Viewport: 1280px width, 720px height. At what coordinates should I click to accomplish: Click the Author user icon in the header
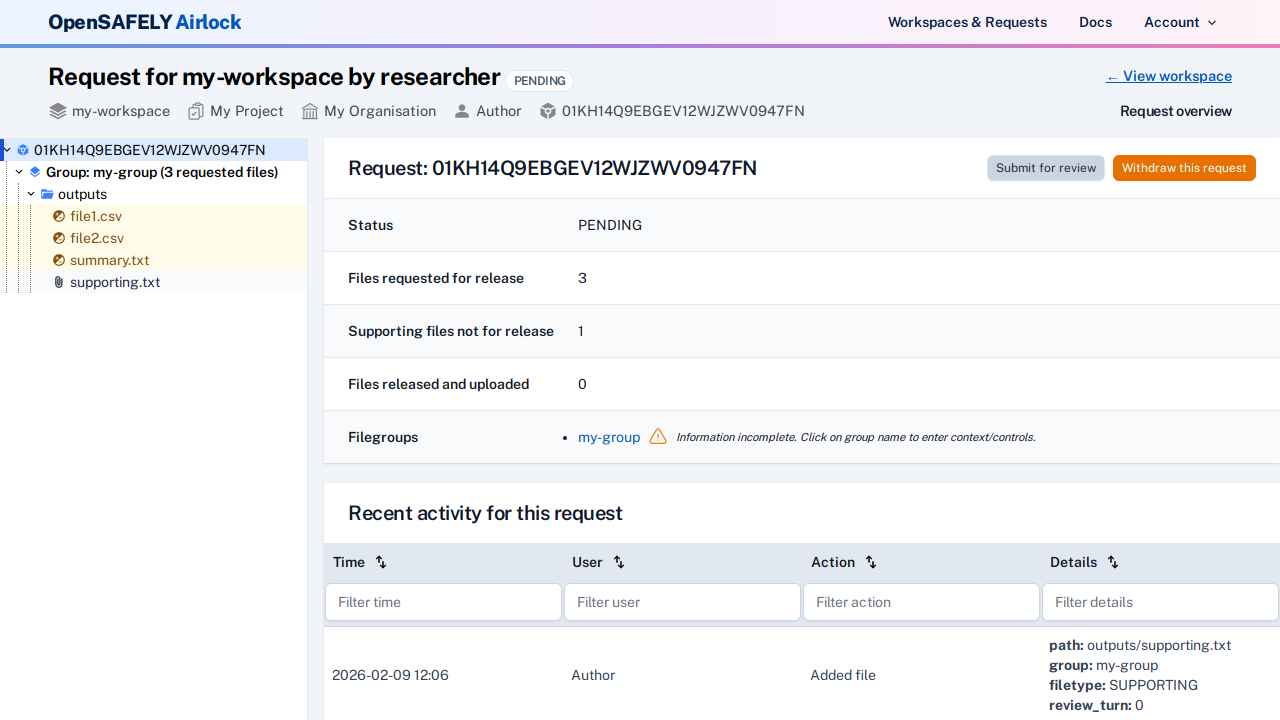tap(461, 111)
